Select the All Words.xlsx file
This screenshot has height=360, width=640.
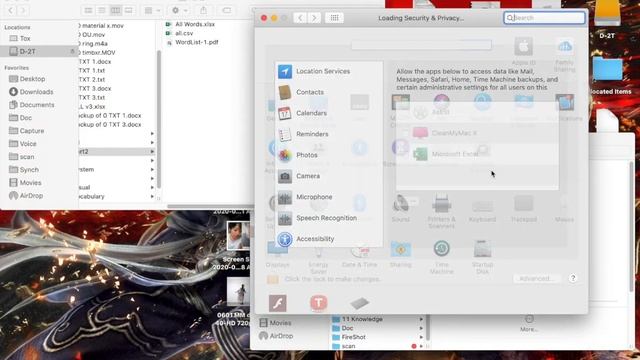coord(190,24)
